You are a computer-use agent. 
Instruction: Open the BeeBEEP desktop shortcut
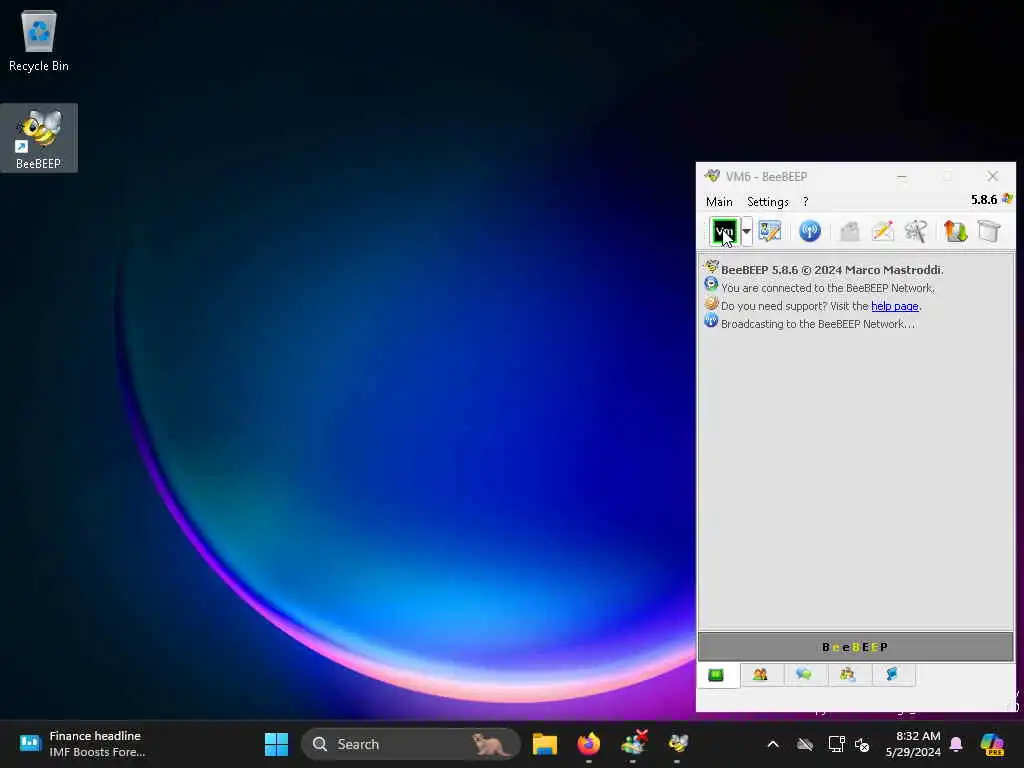(39, 138)
